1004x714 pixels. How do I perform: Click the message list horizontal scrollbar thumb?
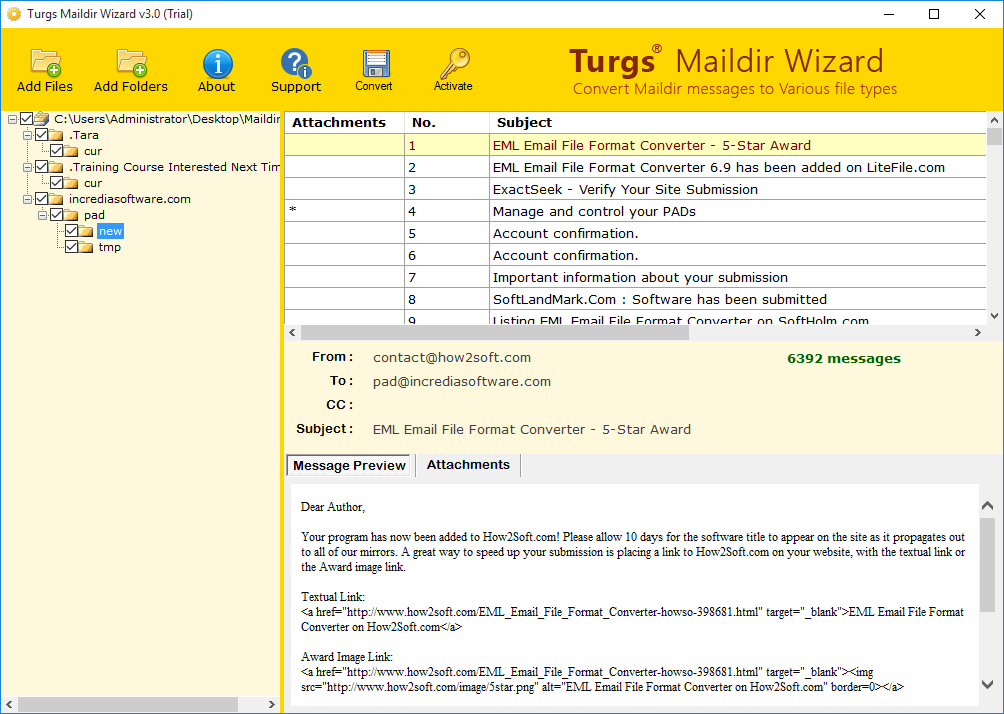494,332
